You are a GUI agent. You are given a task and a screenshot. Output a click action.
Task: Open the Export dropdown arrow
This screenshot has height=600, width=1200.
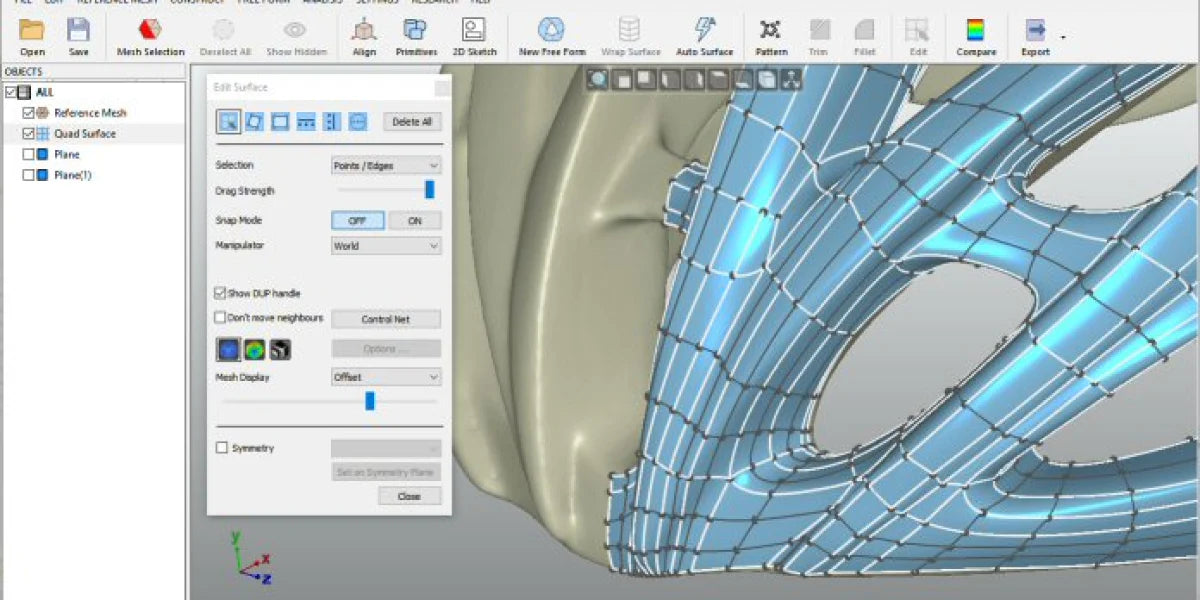coord(1063,37)
